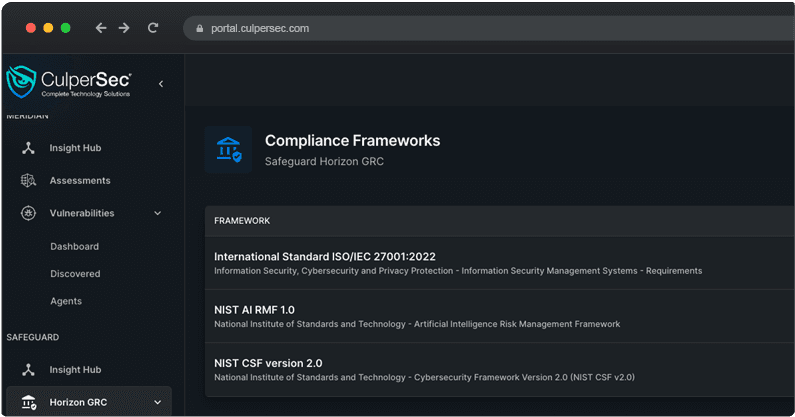
Task: Click the green maximize window button
Action: click(65, 28)
